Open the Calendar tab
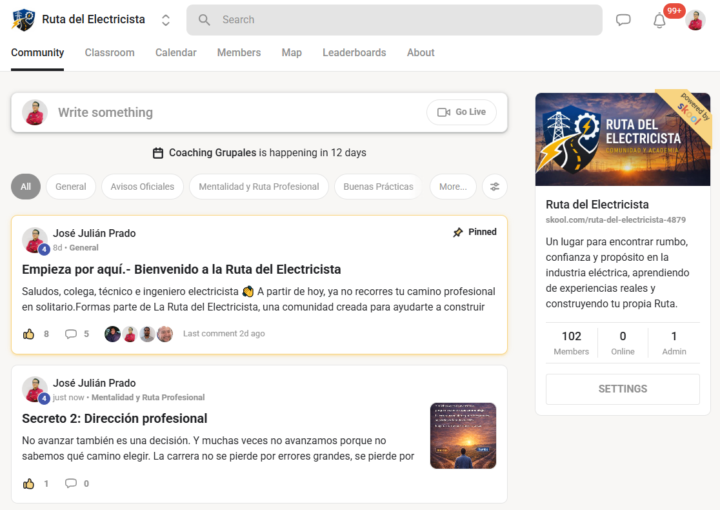The image size is (720, 510). click(176, 52)
